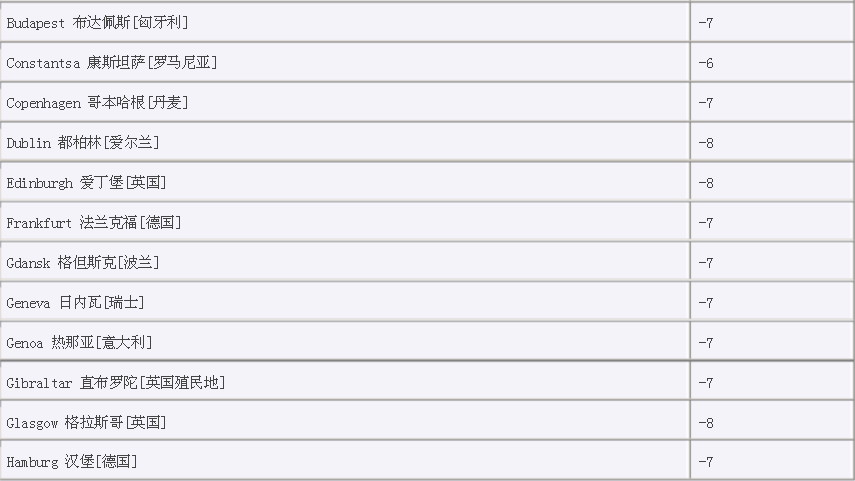Select the Constantsa row text
This screenshot has height=481, width=855.
click(x=111, y=62)
